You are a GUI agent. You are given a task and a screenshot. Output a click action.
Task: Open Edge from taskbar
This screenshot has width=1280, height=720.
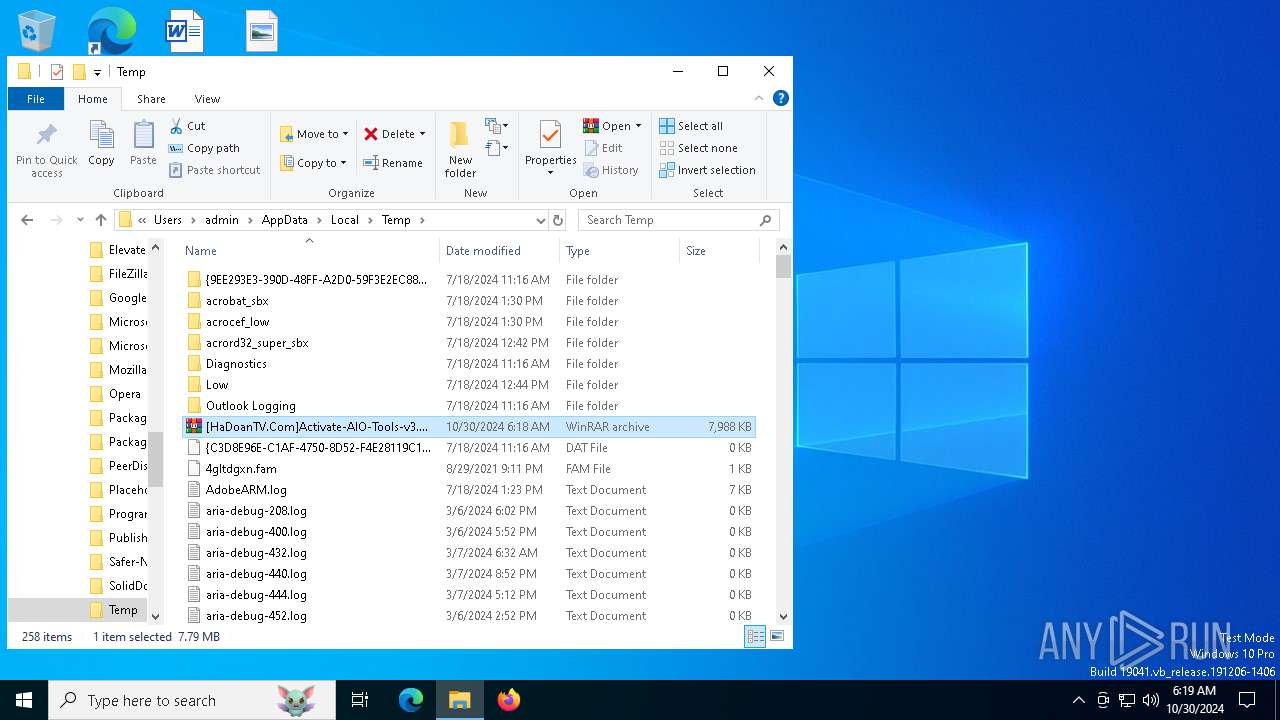tap(411, 700)
